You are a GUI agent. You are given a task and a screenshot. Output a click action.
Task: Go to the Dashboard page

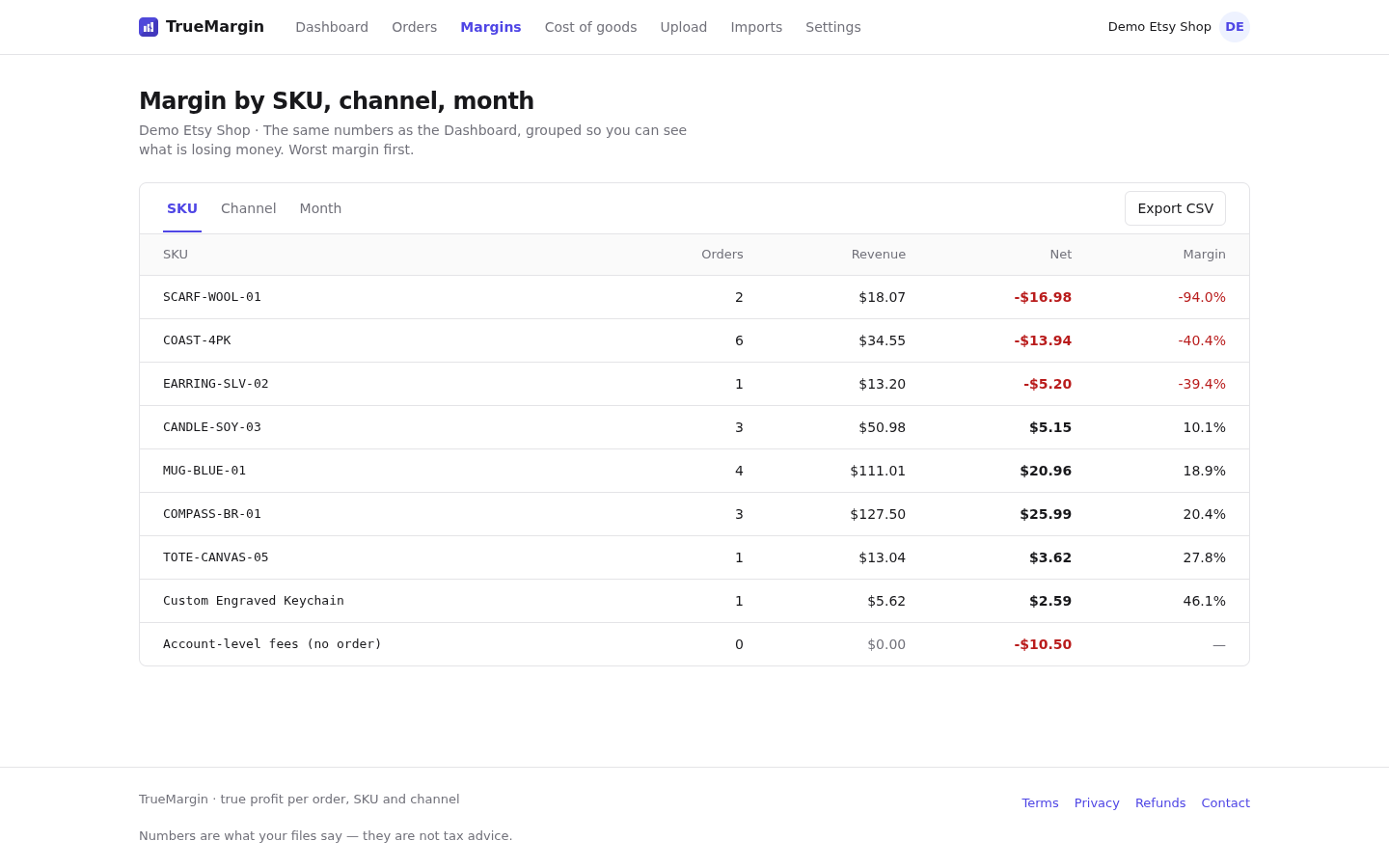click(332, 27)
